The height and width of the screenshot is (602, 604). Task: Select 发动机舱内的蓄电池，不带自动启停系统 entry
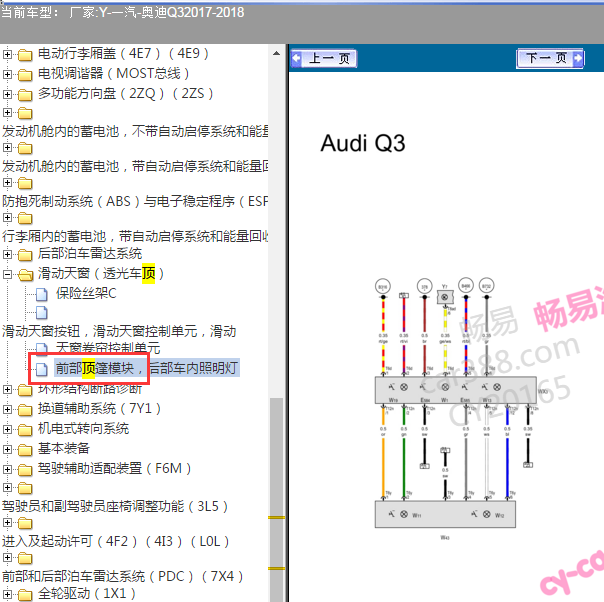coord(135,131)
